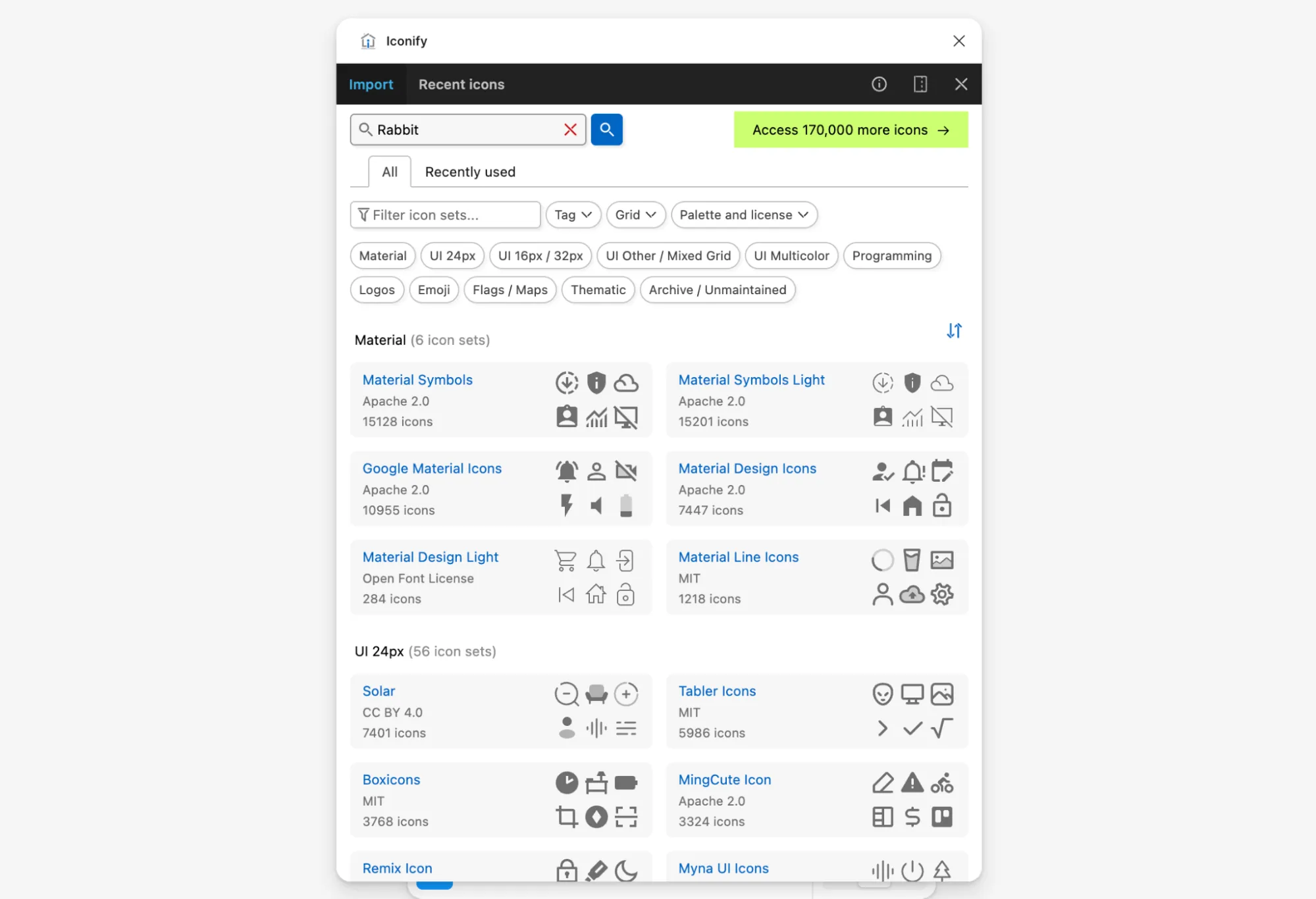
Task: Toggle the Material category filter chip
Action: 382,255
